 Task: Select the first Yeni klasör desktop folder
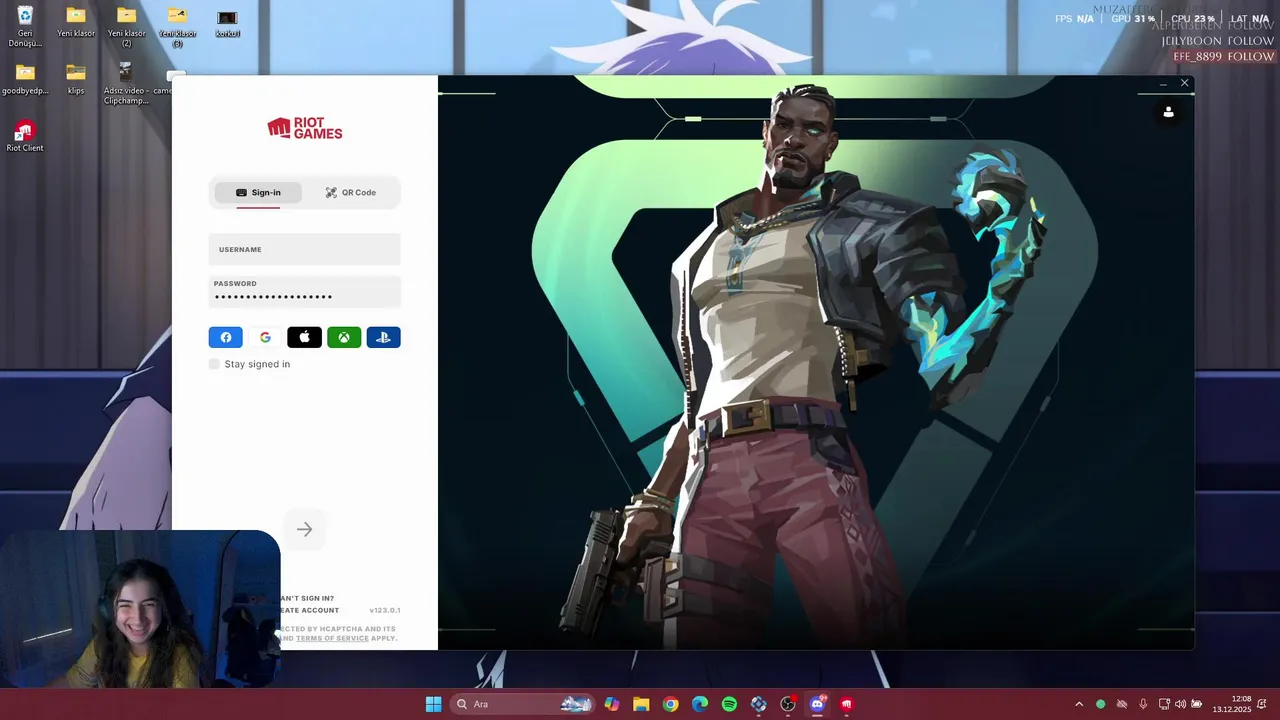pos(76,22)
